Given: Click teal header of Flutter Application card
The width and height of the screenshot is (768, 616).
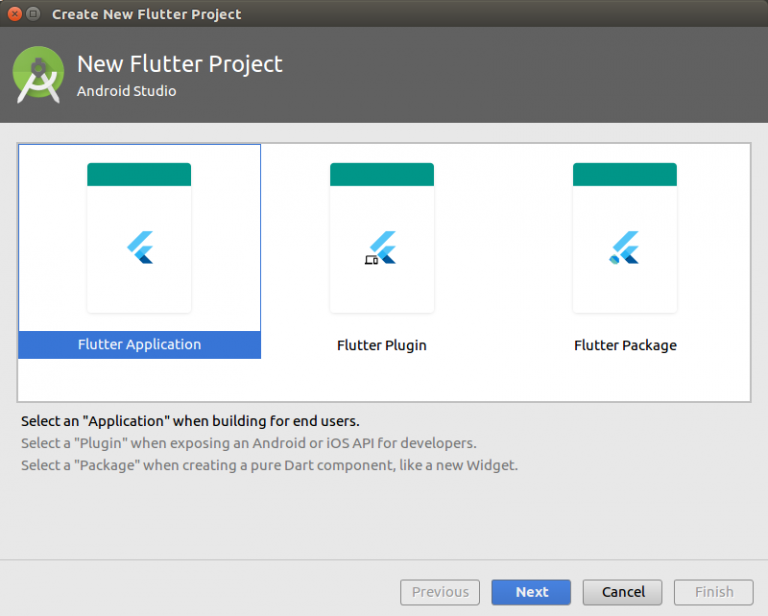Looking at the screenshot, I should point(139,174).
